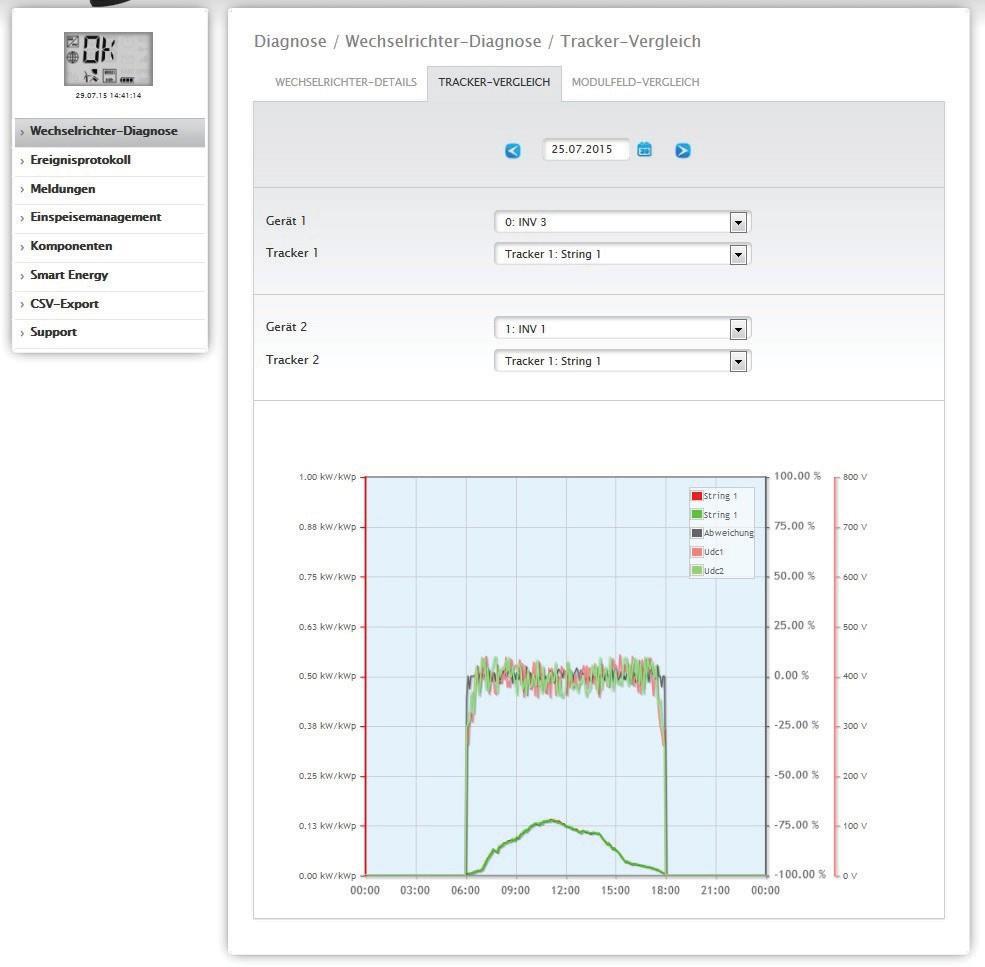985x967 pixels.
Task: Open the Tracker 1 dropdown
Action: [623, 254]
